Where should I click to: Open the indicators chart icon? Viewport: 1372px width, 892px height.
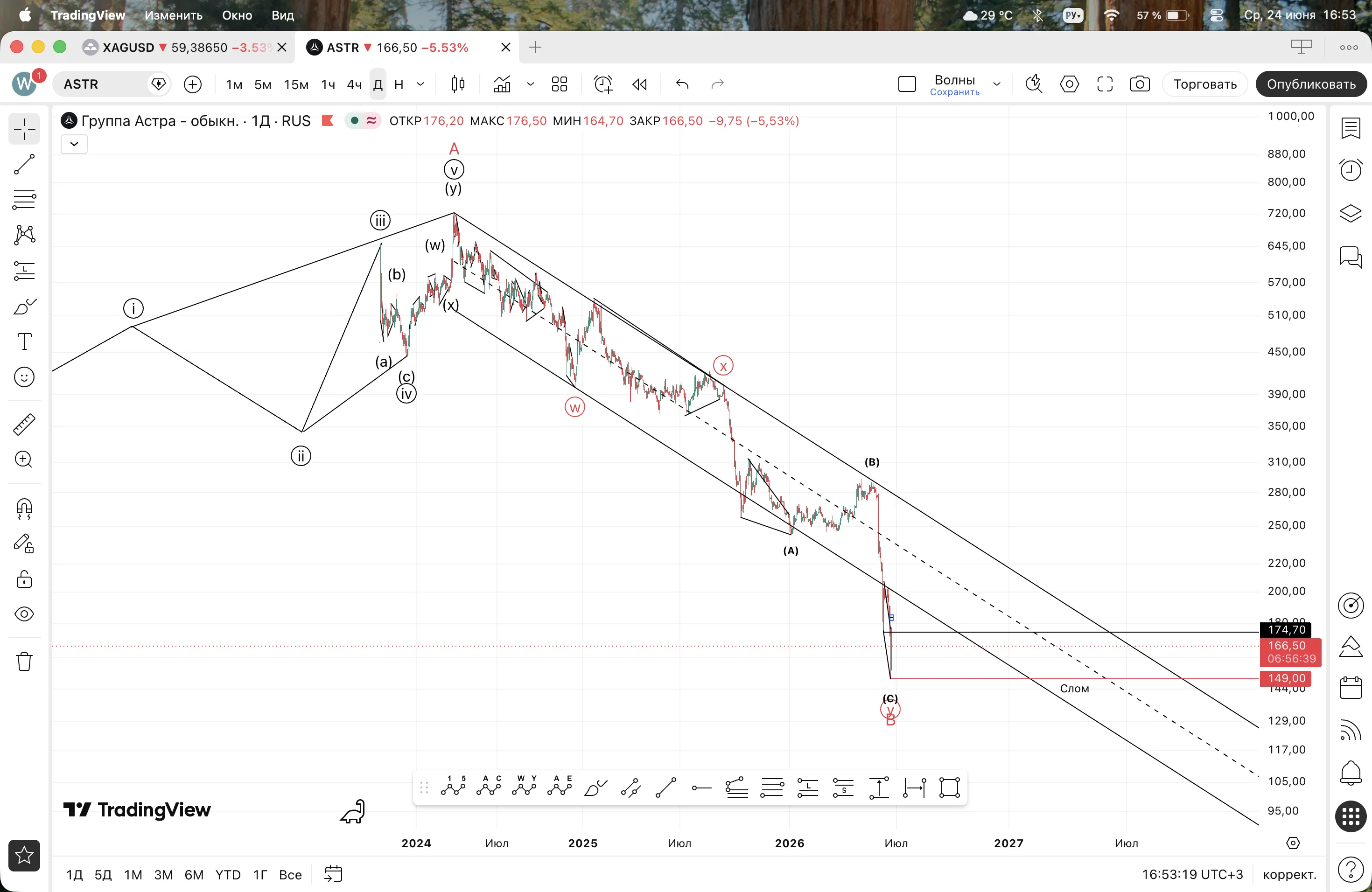502,84
